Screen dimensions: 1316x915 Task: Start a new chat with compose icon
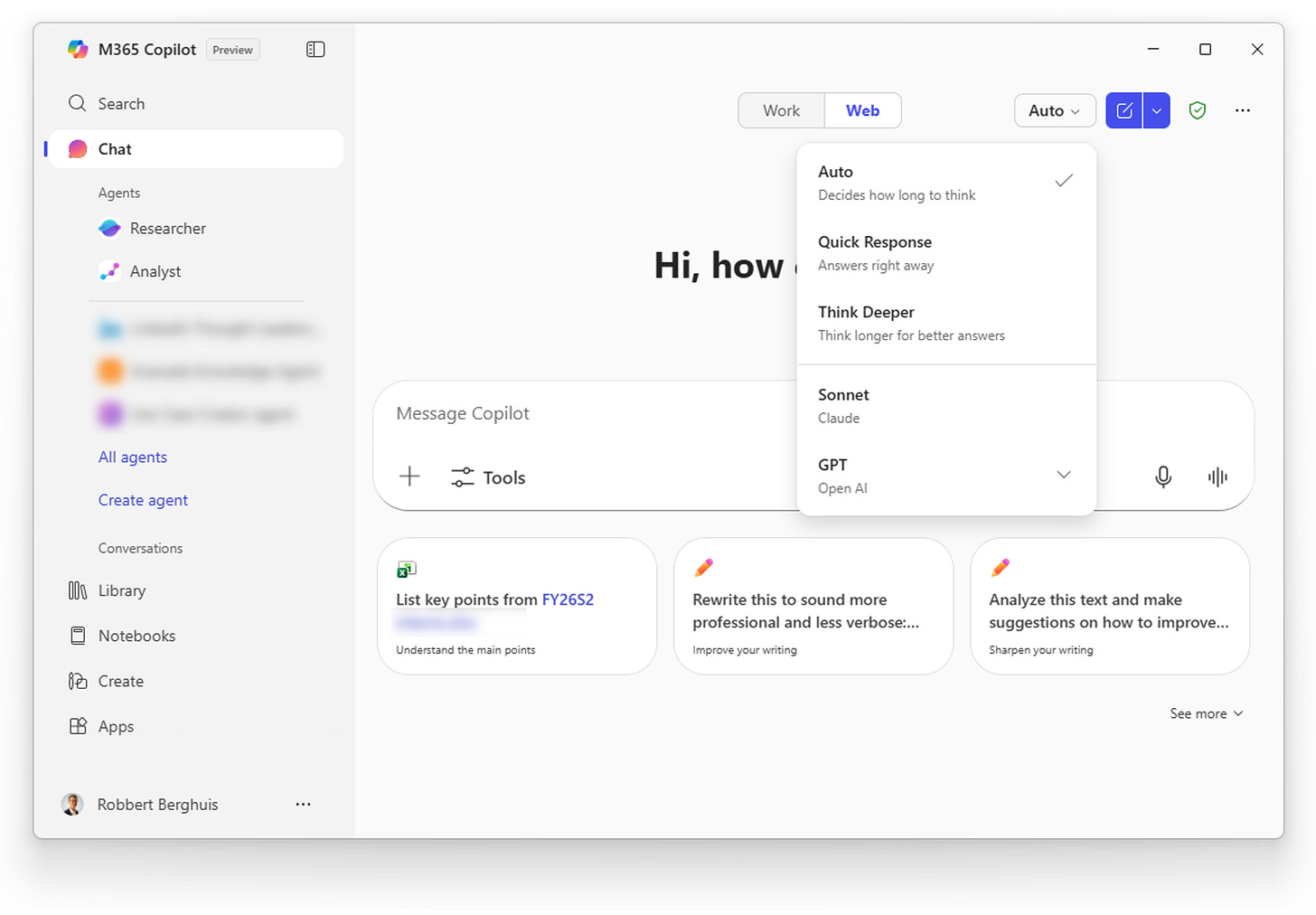click(x=1124, y=110)
